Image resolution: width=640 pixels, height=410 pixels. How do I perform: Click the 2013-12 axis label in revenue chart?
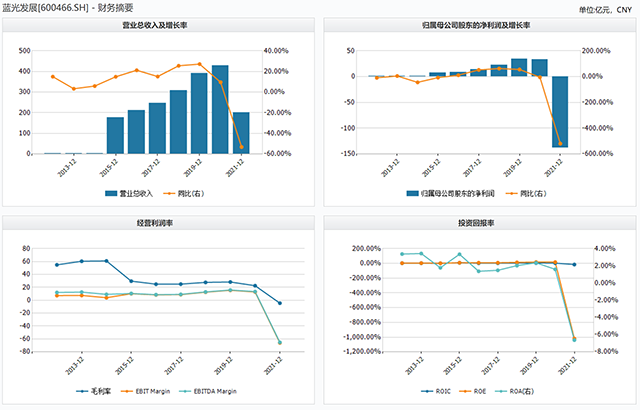tap(67, 168)
